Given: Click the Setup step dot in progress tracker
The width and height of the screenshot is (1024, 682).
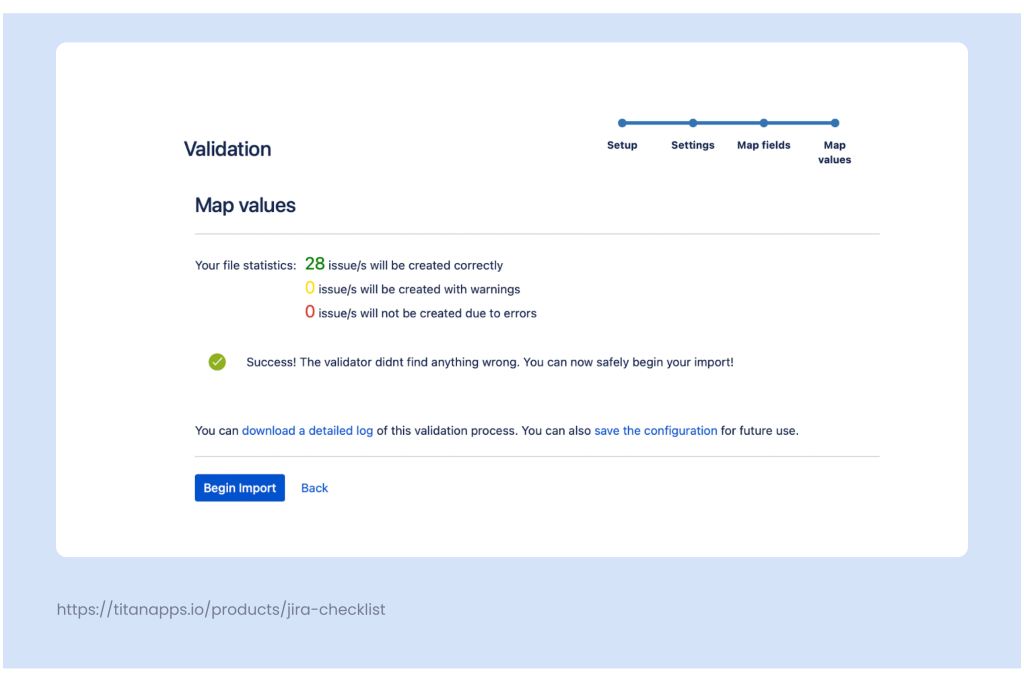Looking at the screenshot, I should click(x=622, y=123).
